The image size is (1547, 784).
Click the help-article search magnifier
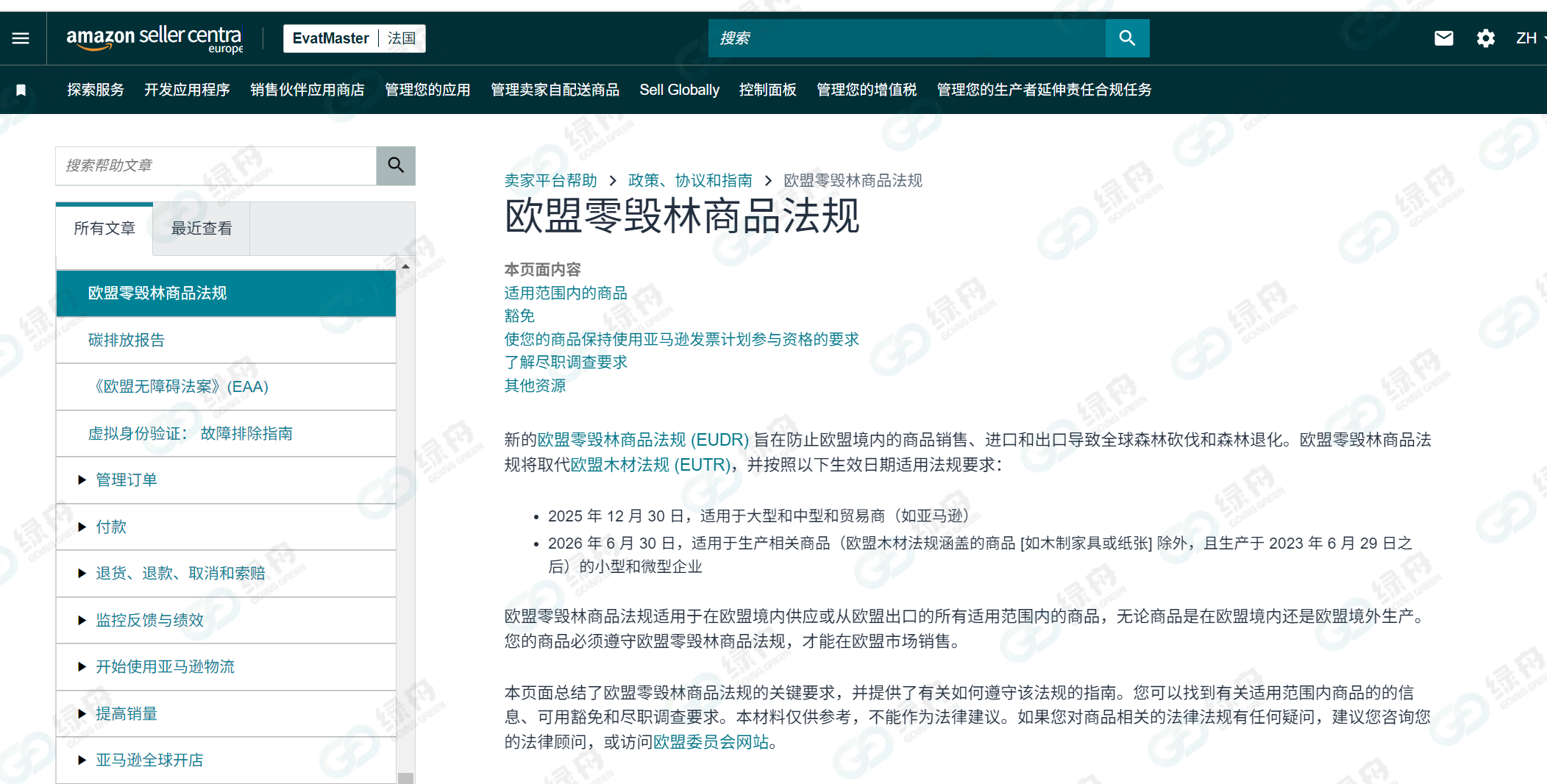pyautogui.click(x=396, y=165)
